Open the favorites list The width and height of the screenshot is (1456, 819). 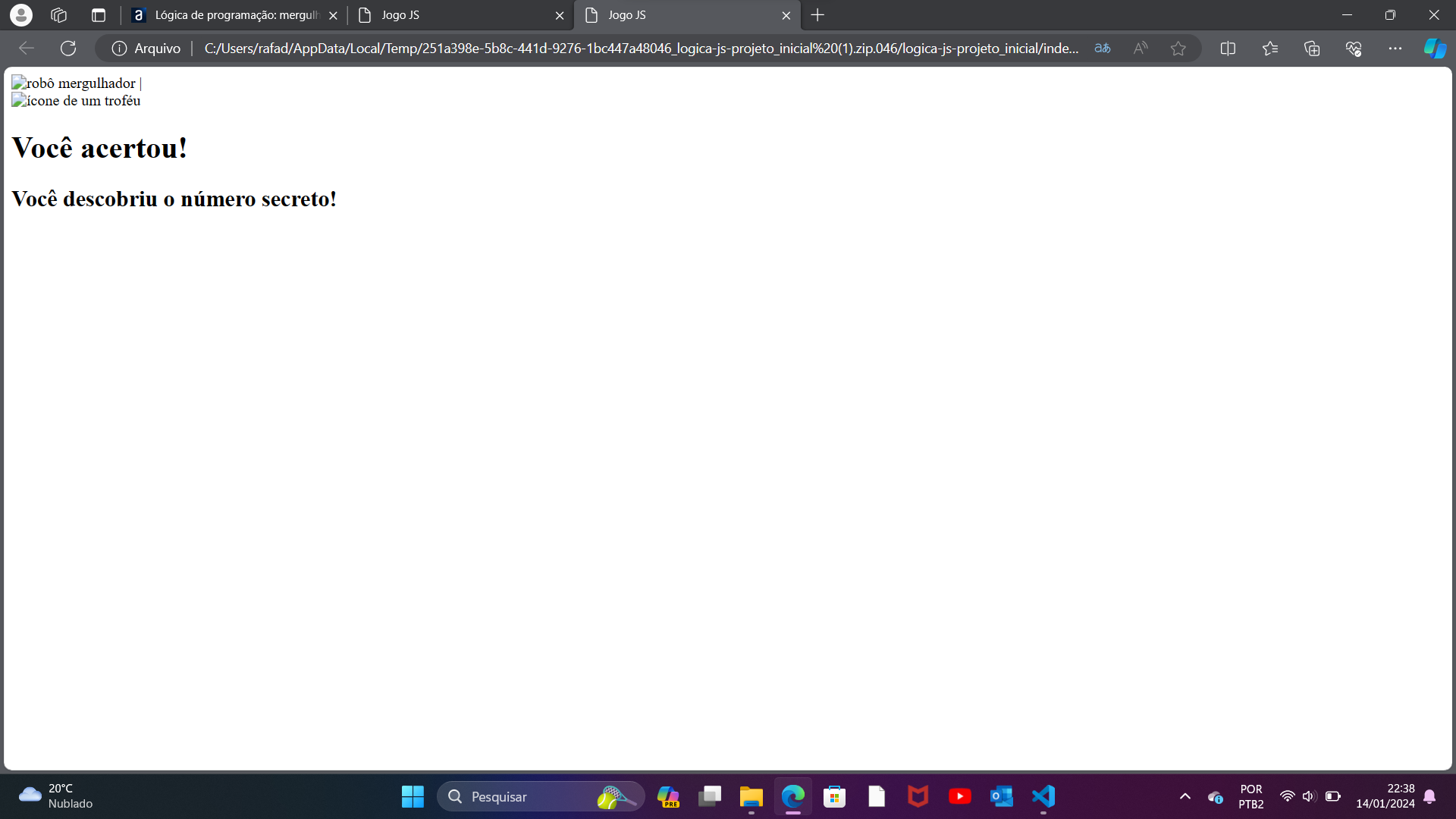point(1270,49)
